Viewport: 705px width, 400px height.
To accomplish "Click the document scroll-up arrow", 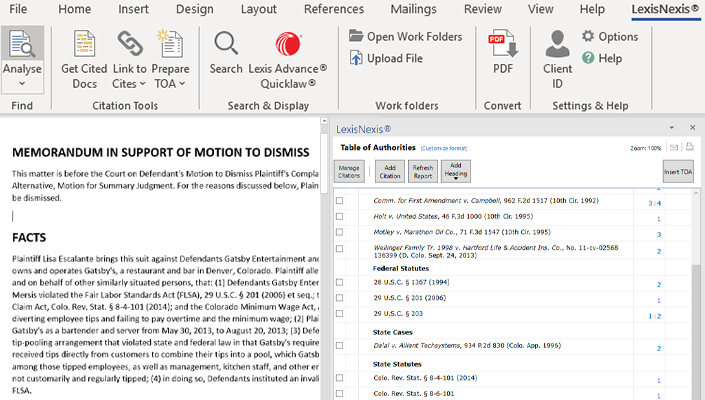I will point(324,121).
